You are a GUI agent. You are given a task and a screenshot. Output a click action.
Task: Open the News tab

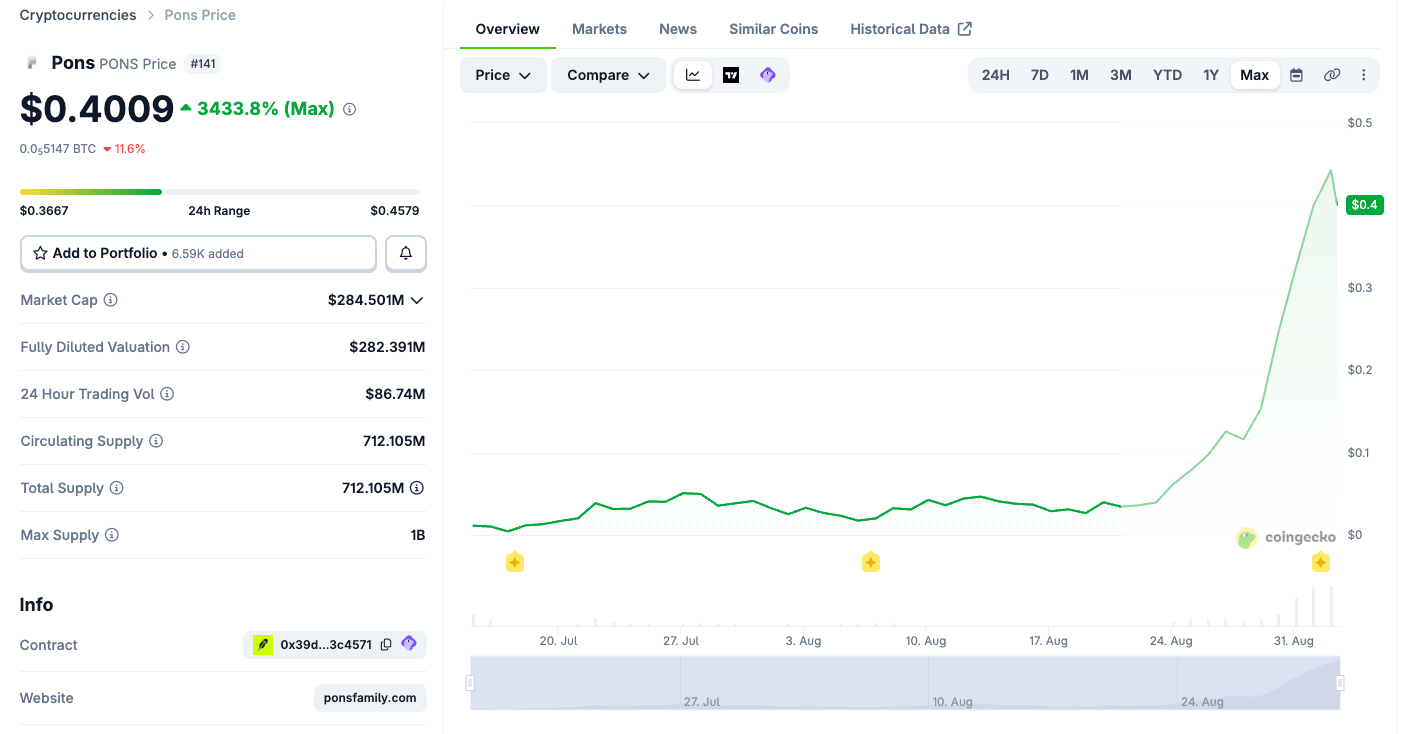click(x=678, y=29)
